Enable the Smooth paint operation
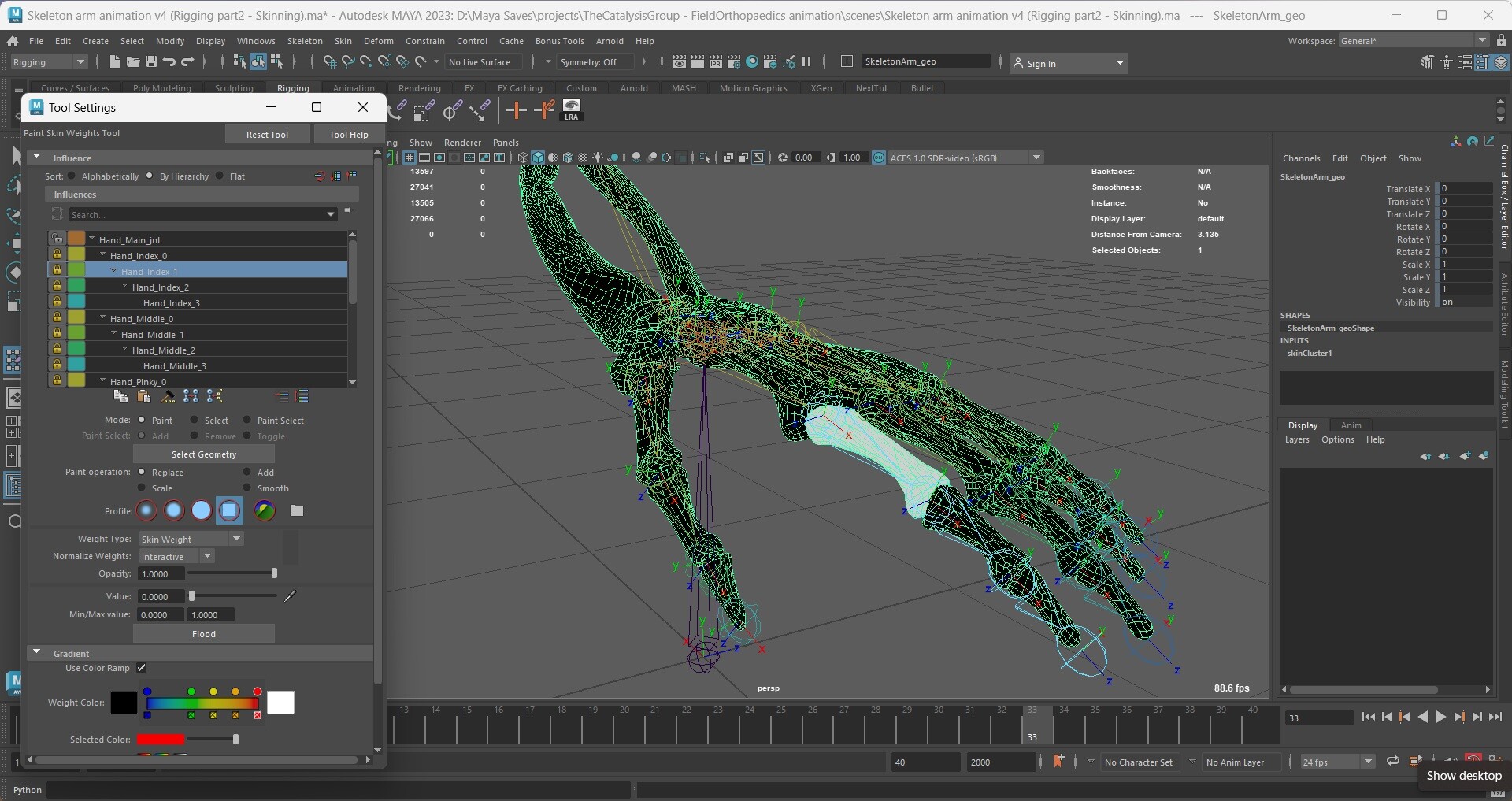This screenshot has width=1512, height=801. point(247,488)
